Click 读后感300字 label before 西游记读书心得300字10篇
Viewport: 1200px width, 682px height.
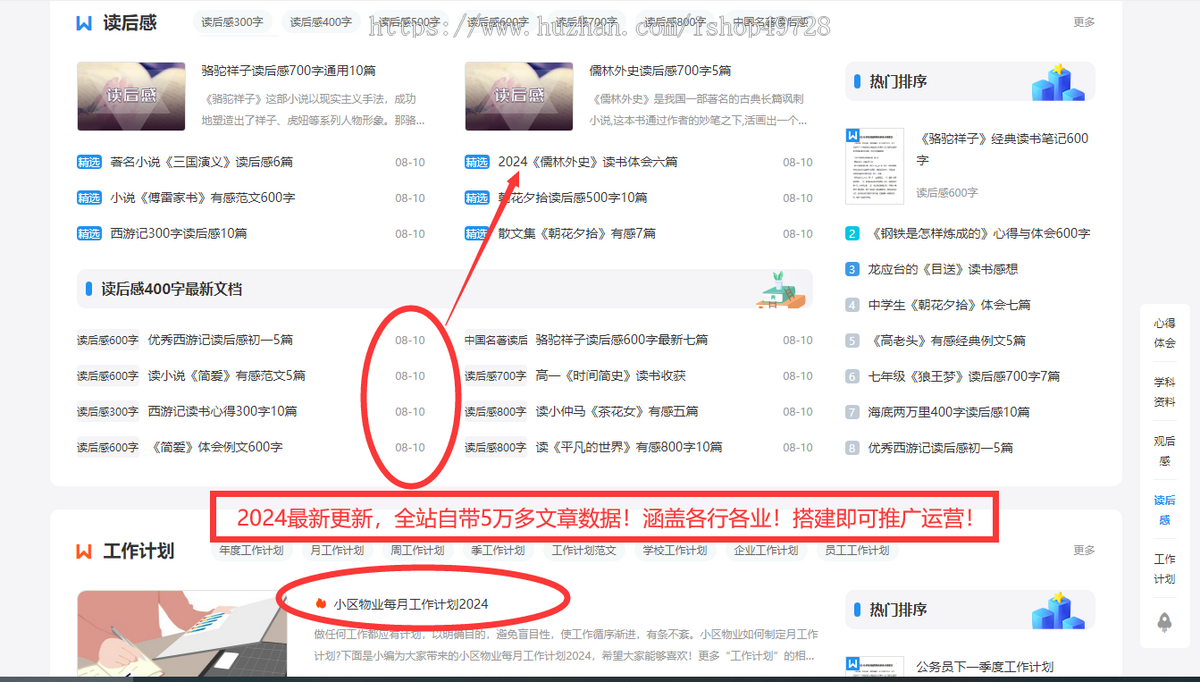click(x=108, y=412)
